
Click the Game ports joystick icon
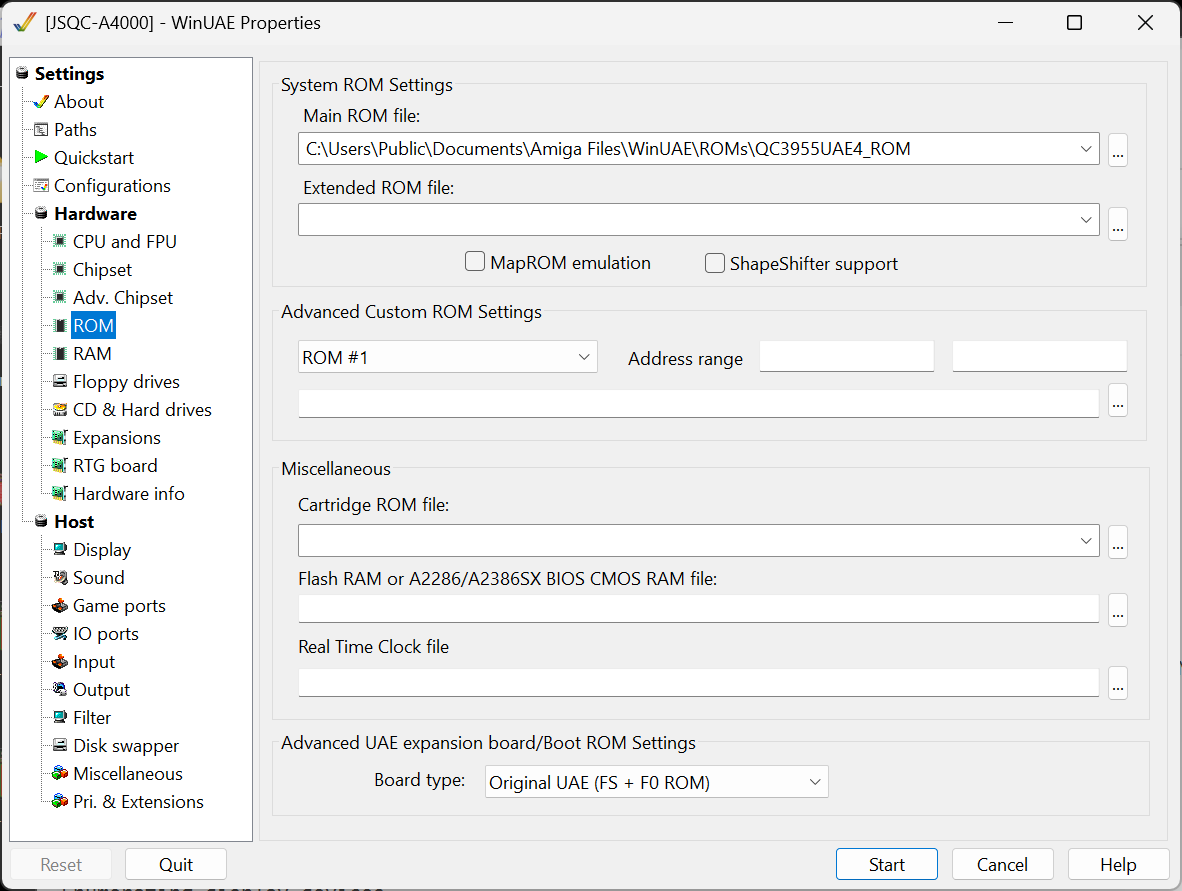point(60,605)
